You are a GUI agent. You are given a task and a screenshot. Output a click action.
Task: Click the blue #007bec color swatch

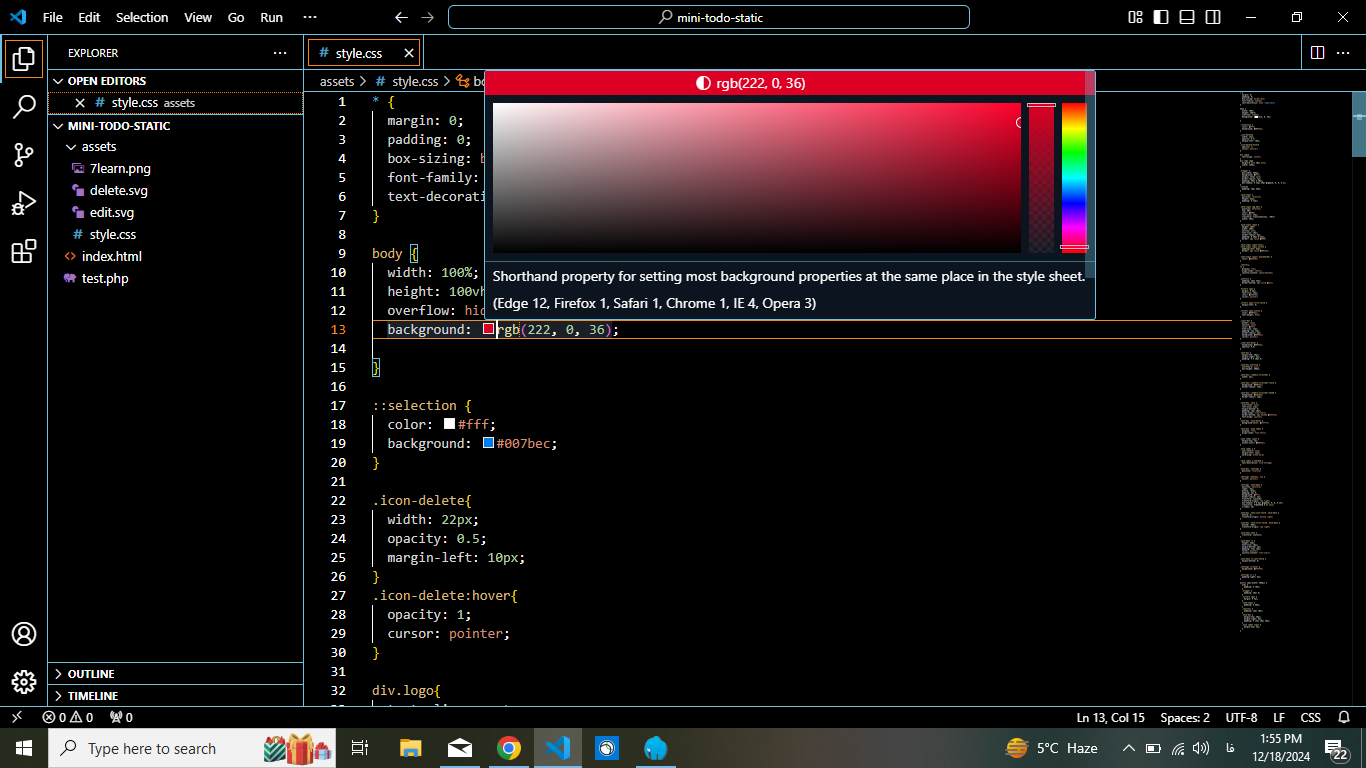click(x=489, y=443)
